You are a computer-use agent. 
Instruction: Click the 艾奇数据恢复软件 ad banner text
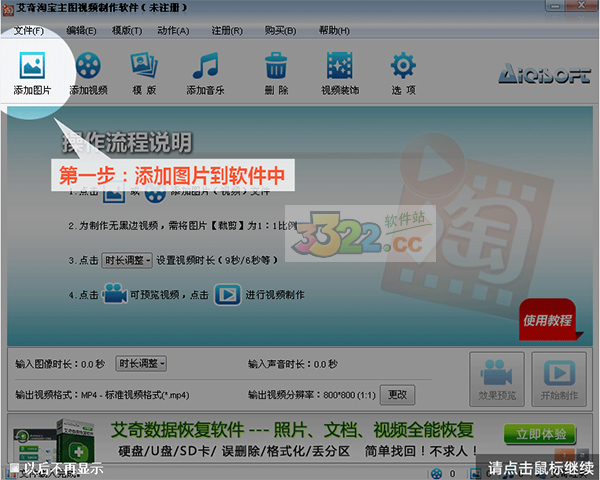pyautogui.click(x=292, y=430)
